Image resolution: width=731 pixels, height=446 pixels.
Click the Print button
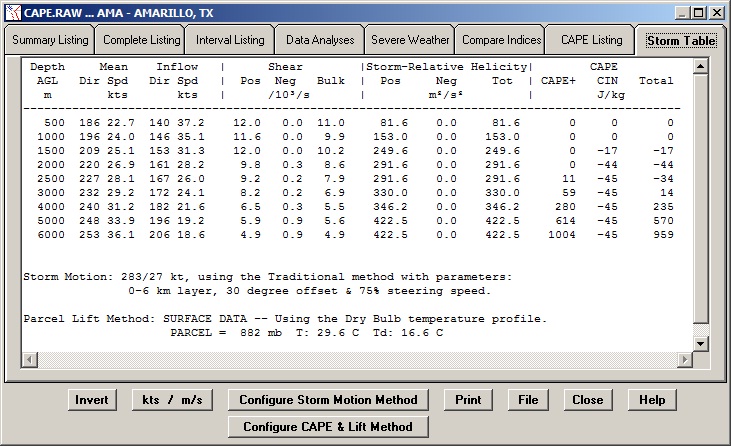pos(468,400)
